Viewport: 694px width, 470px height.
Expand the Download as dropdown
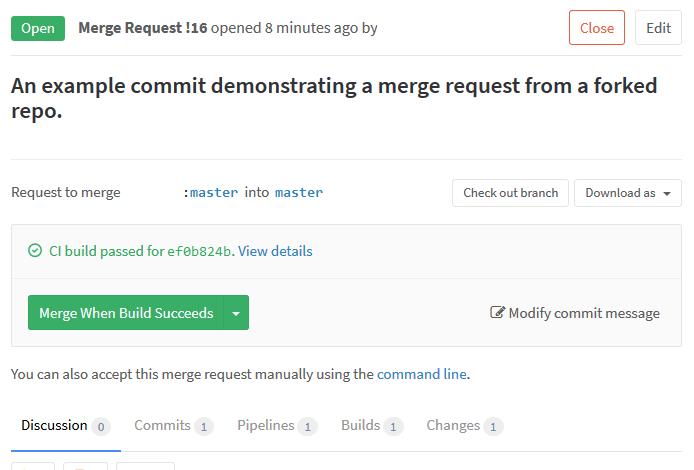click(628, 193)
